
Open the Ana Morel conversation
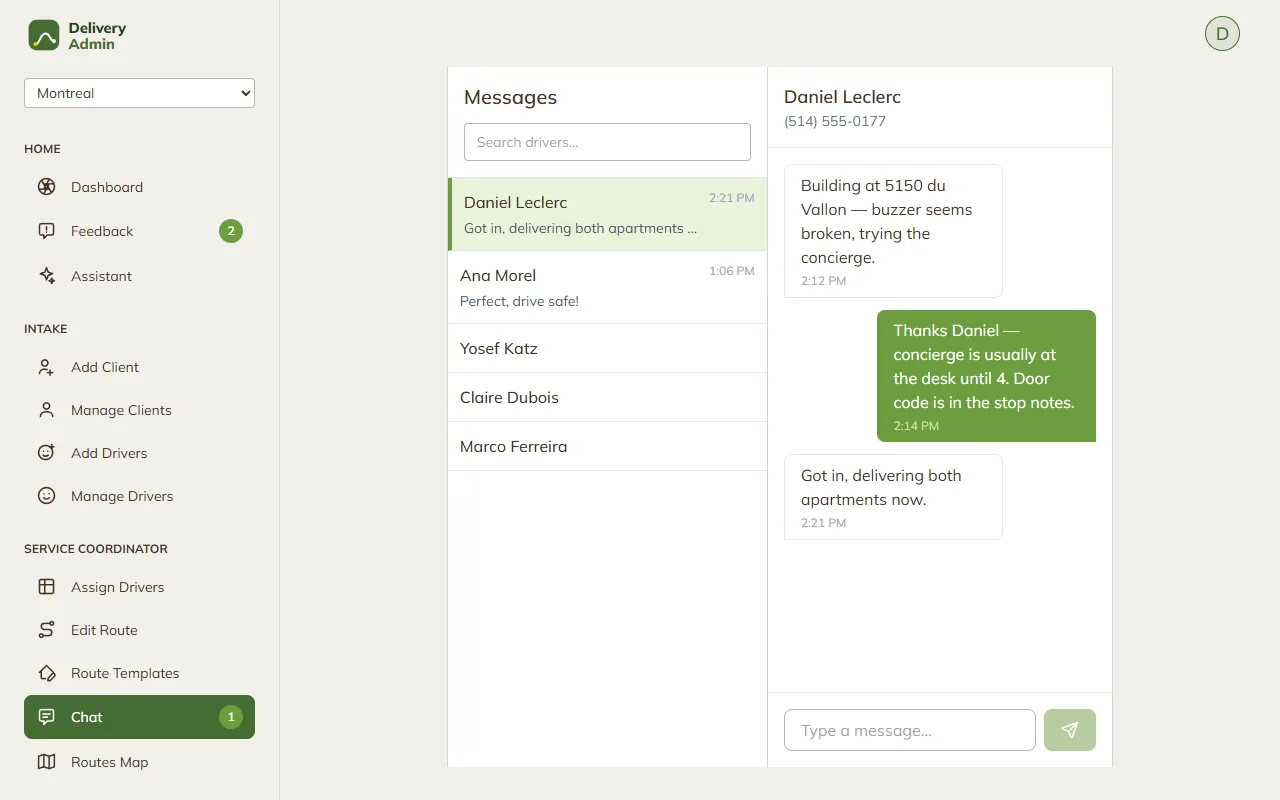[x=607, y=287]
